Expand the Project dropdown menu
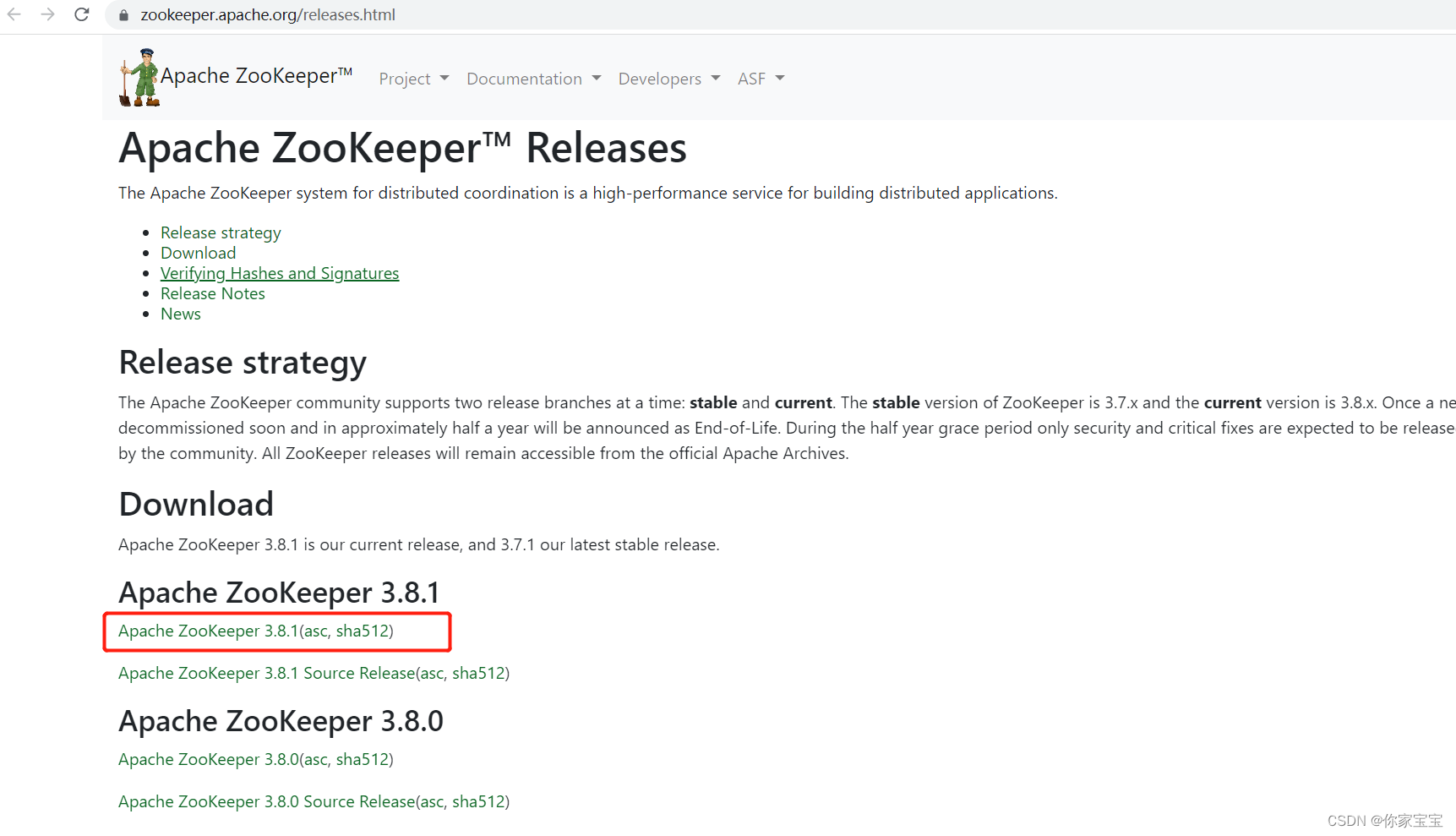This screenshot has height=836, width=1456. click(x=413, y=79)
